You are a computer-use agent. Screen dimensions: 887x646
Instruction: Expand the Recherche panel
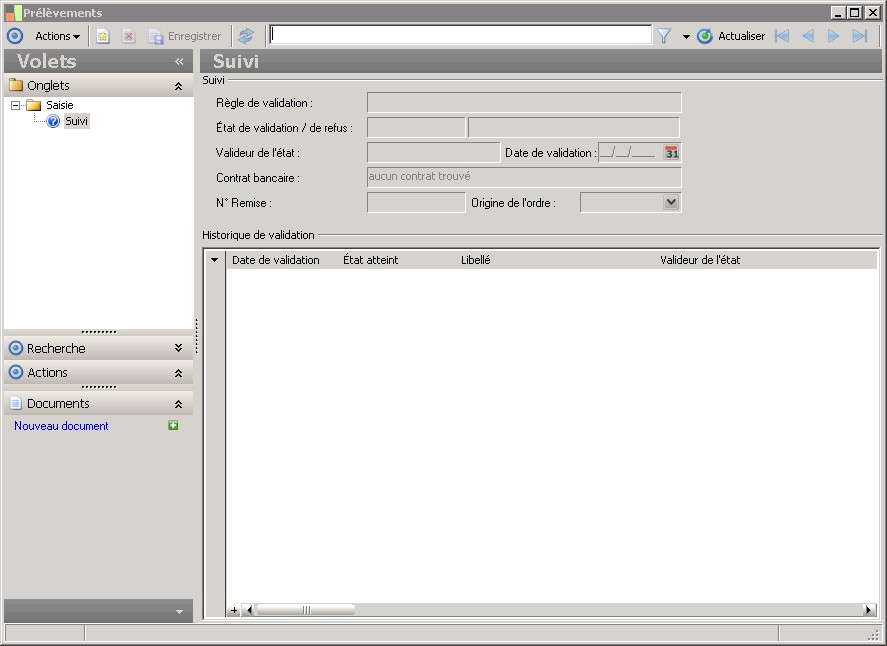[178, 348]
